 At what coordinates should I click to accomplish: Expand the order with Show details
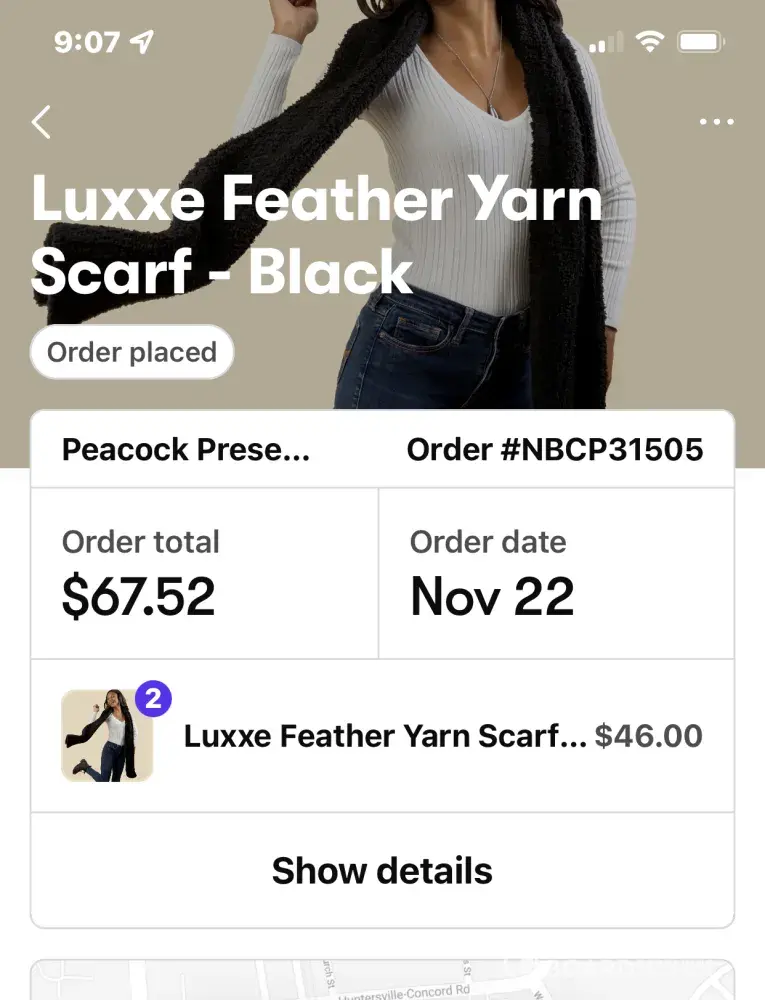[382, 871]
